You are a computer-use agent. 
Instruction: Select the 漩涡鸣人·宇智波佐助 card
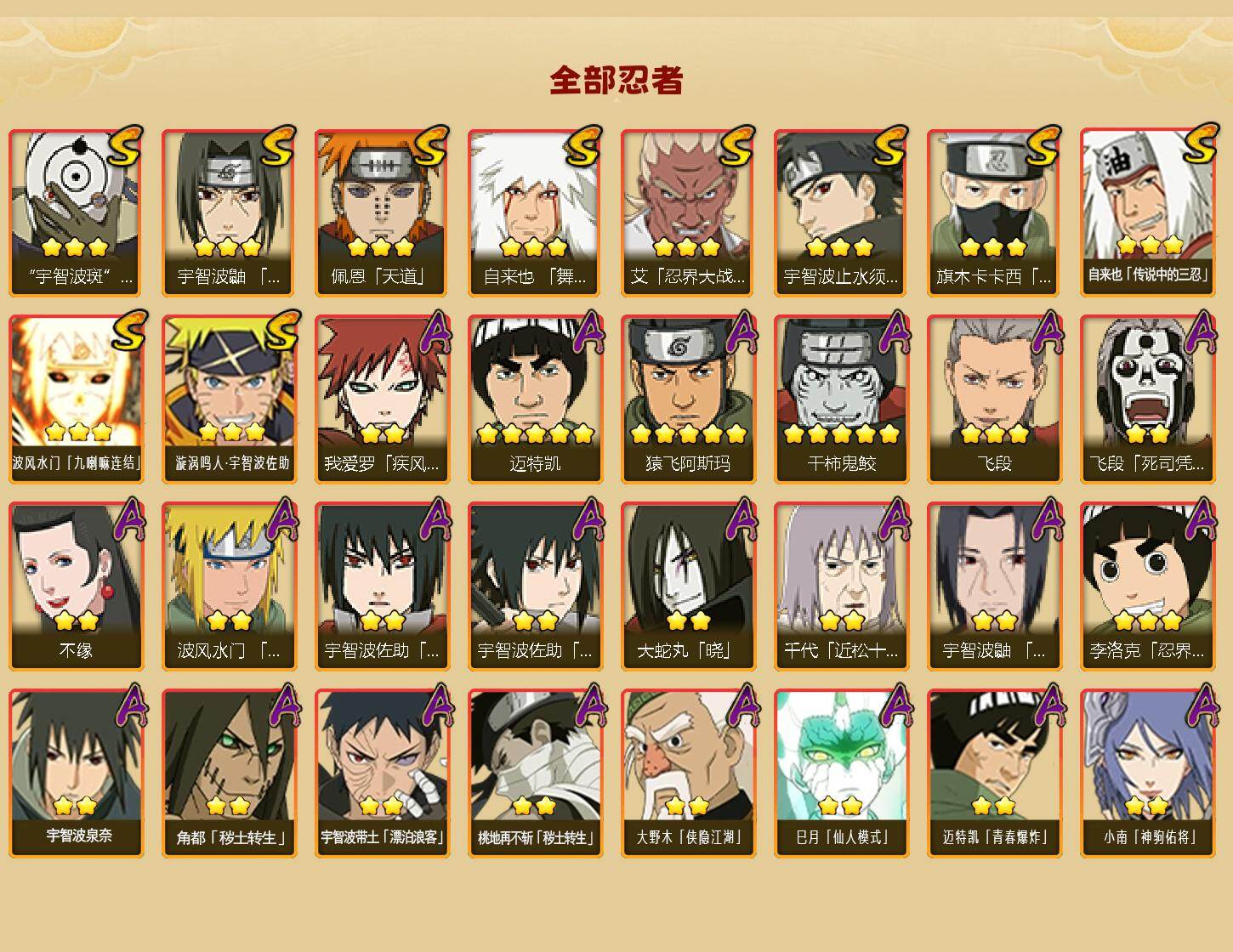tap(229, 399)
